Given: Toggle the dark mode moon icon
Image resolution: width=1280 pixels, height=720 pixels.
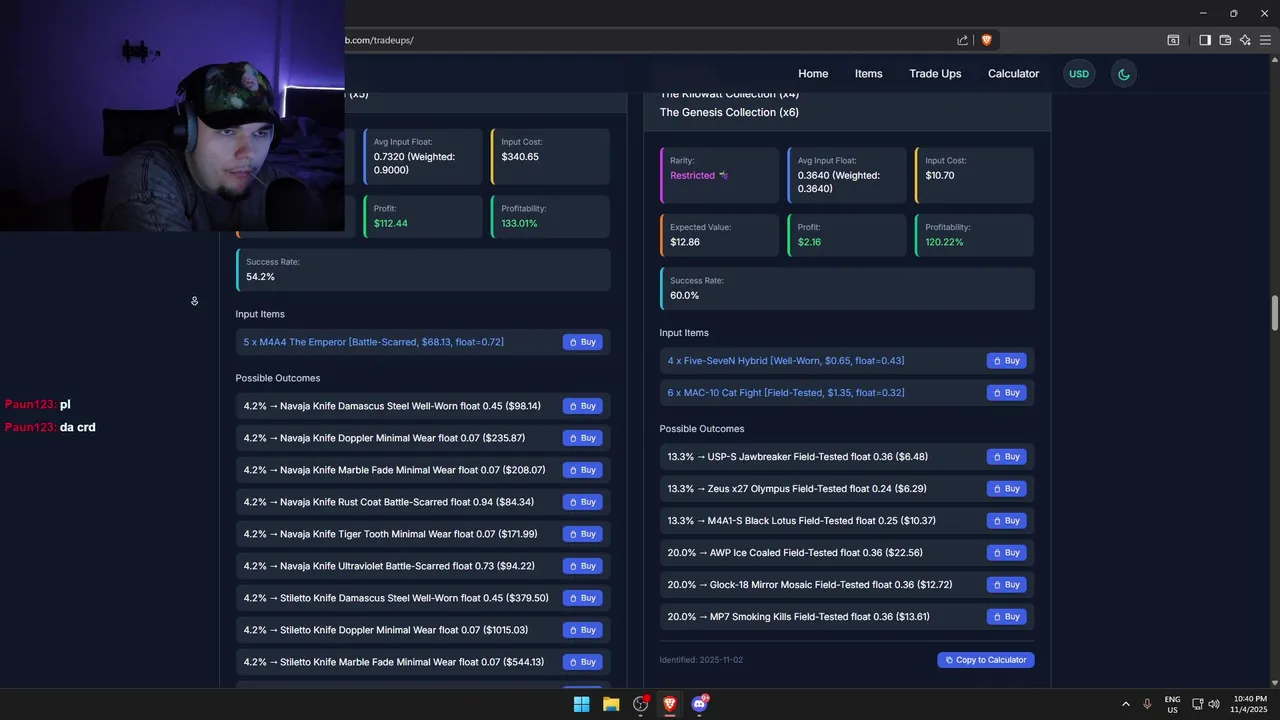Looking at the screenshot, I should tap(1124, 74).
